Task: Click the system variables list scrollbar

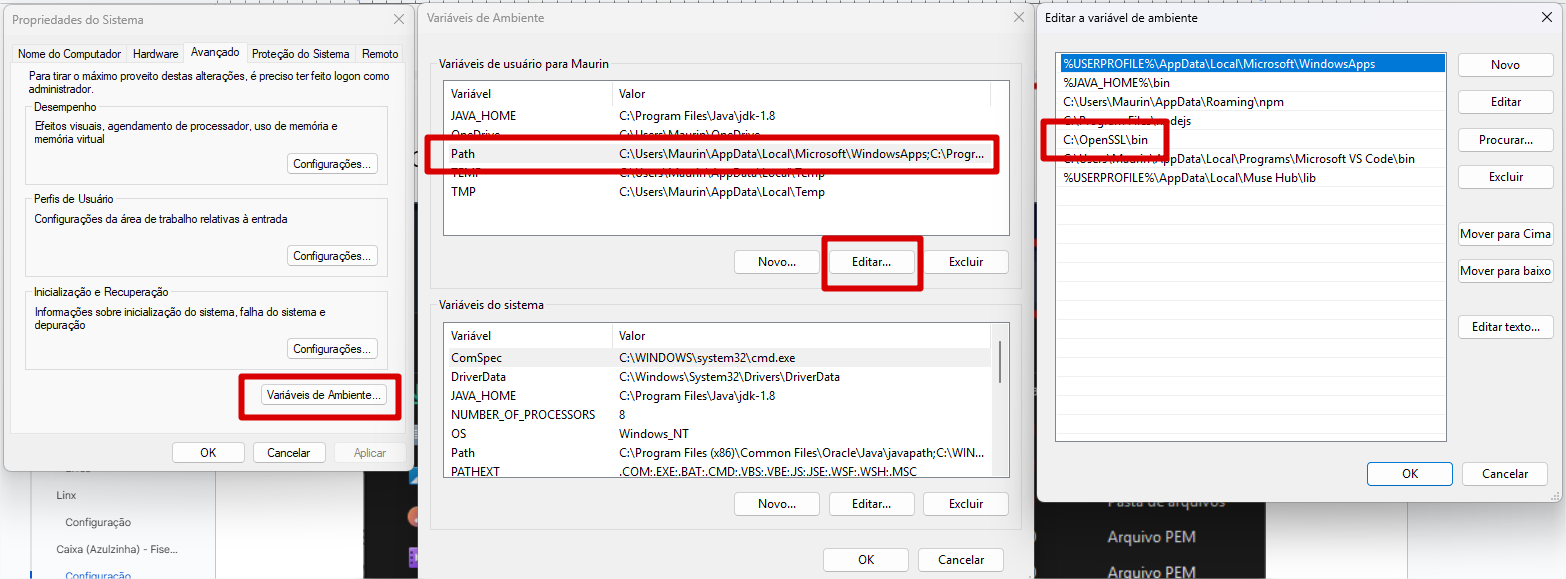Action: click(x=1000, y=362)
